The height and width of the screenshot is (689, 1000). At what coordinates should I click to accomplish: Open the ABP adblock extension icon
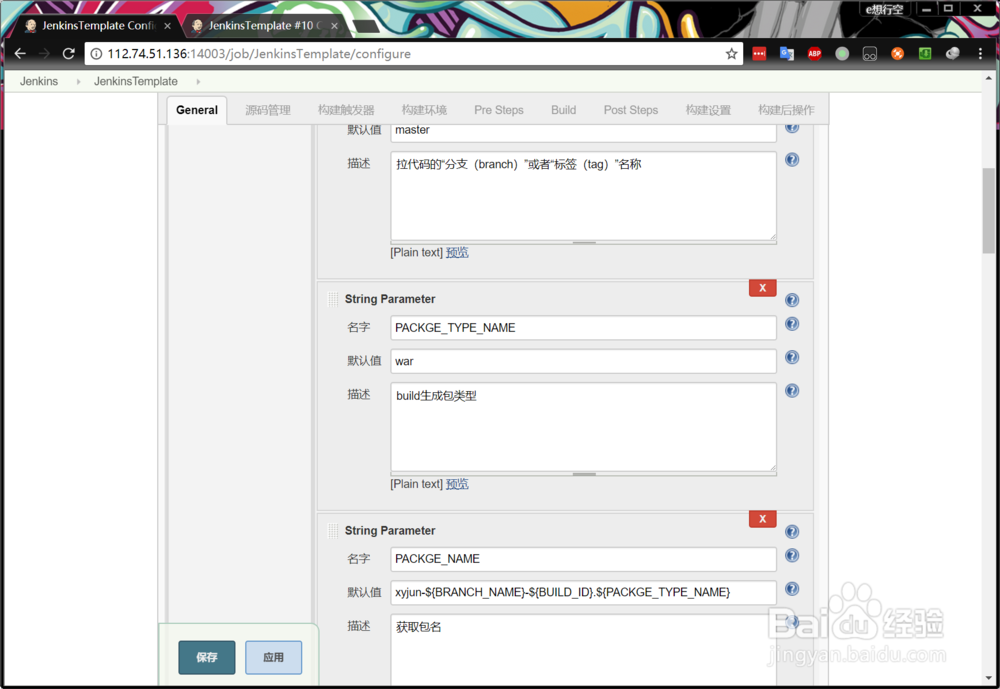click(815, 53)
